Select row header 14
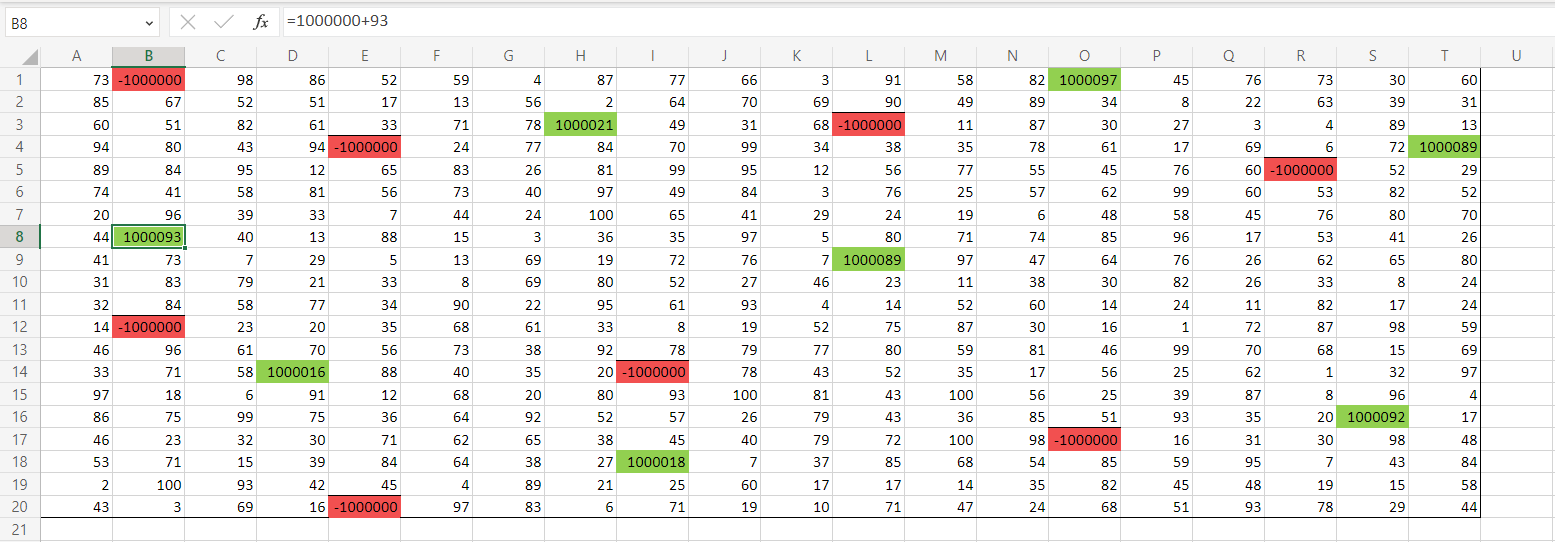 point(20,372)
